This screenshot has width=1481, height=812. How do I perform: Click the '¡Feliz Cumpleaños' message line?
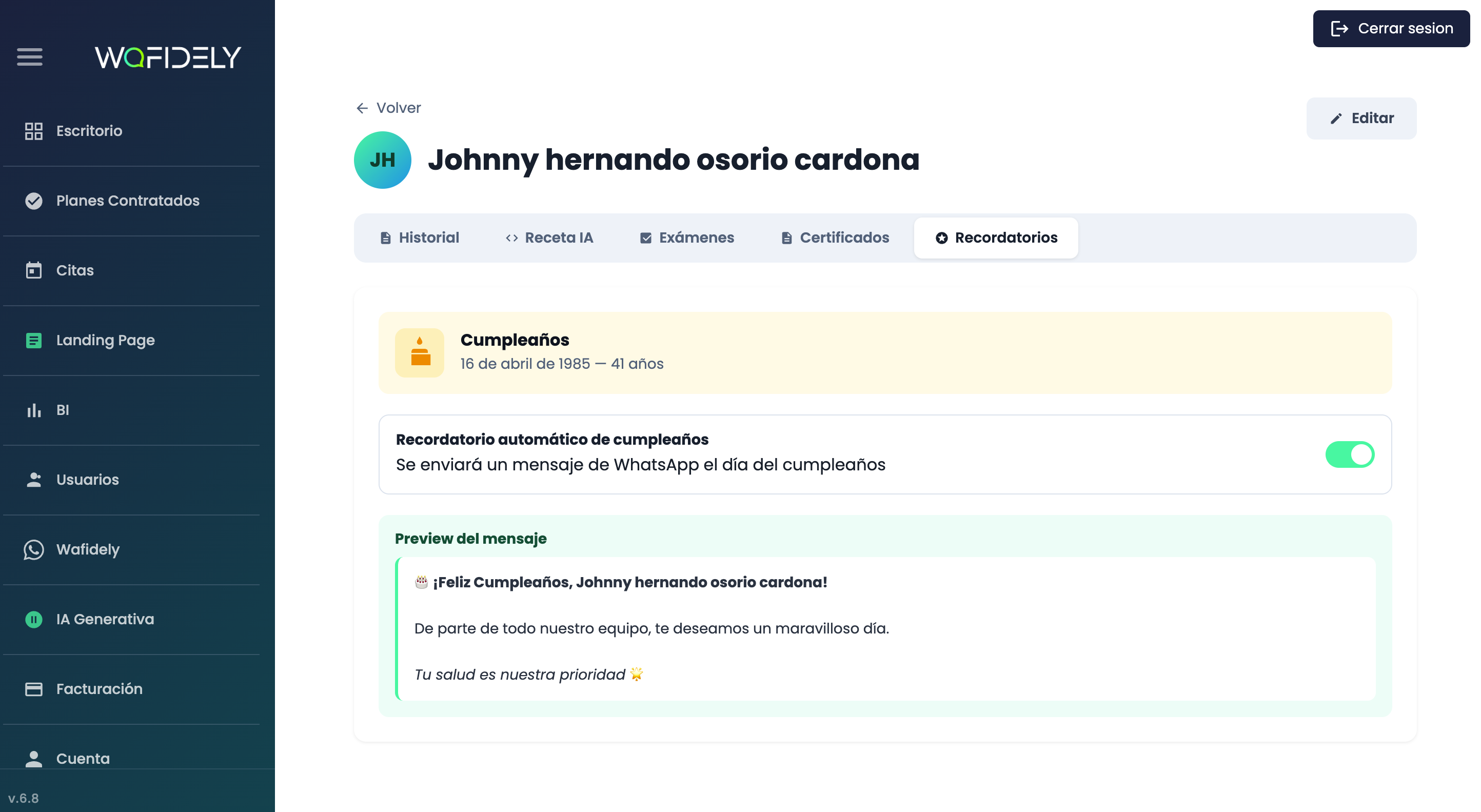(620, 583)
